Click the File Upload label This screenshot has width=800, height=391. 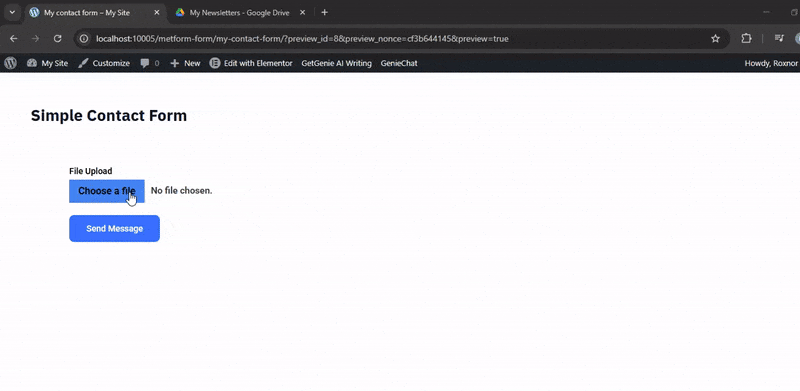(91, 171)
